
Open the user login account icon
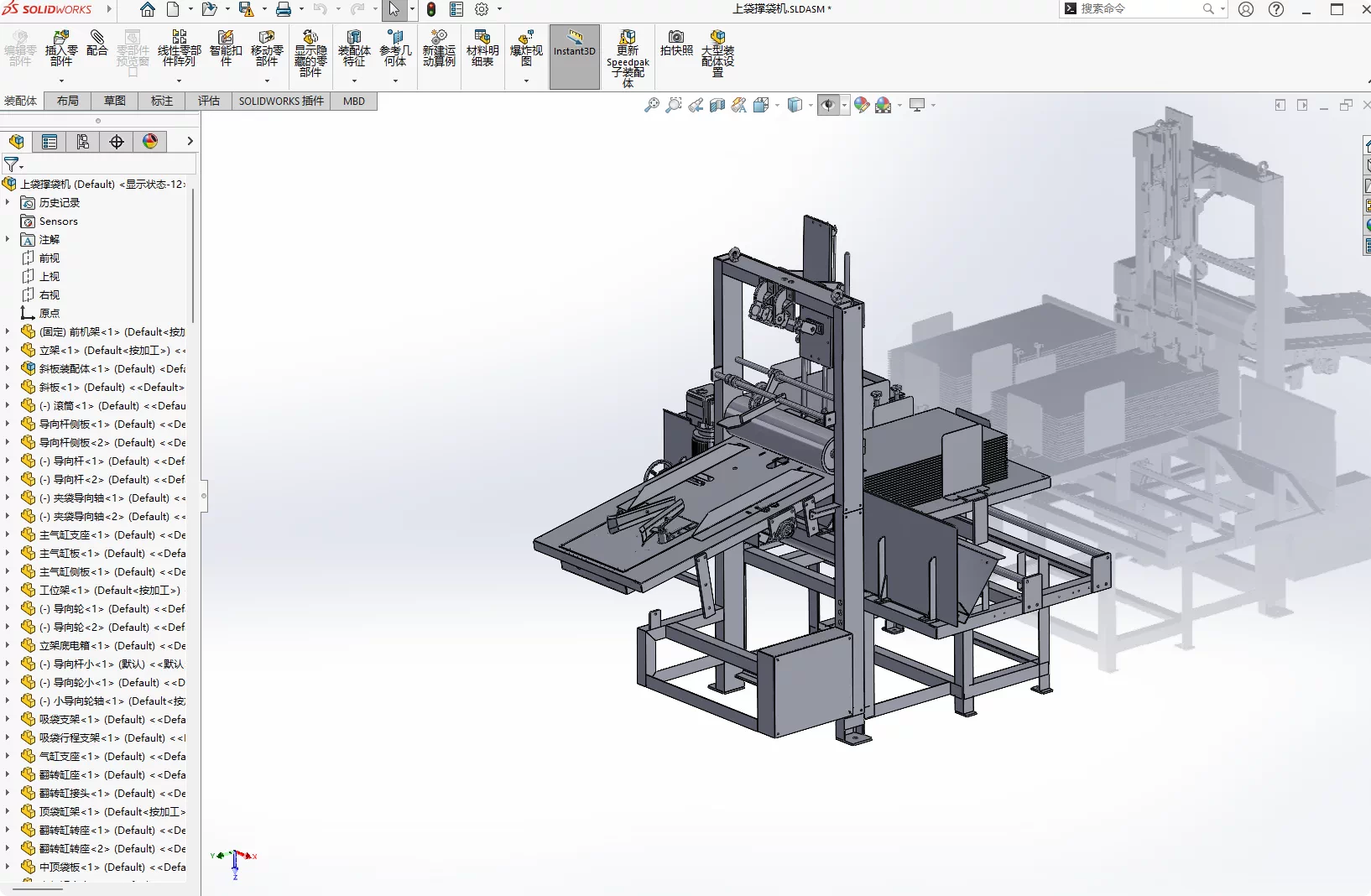[1246, 9]
